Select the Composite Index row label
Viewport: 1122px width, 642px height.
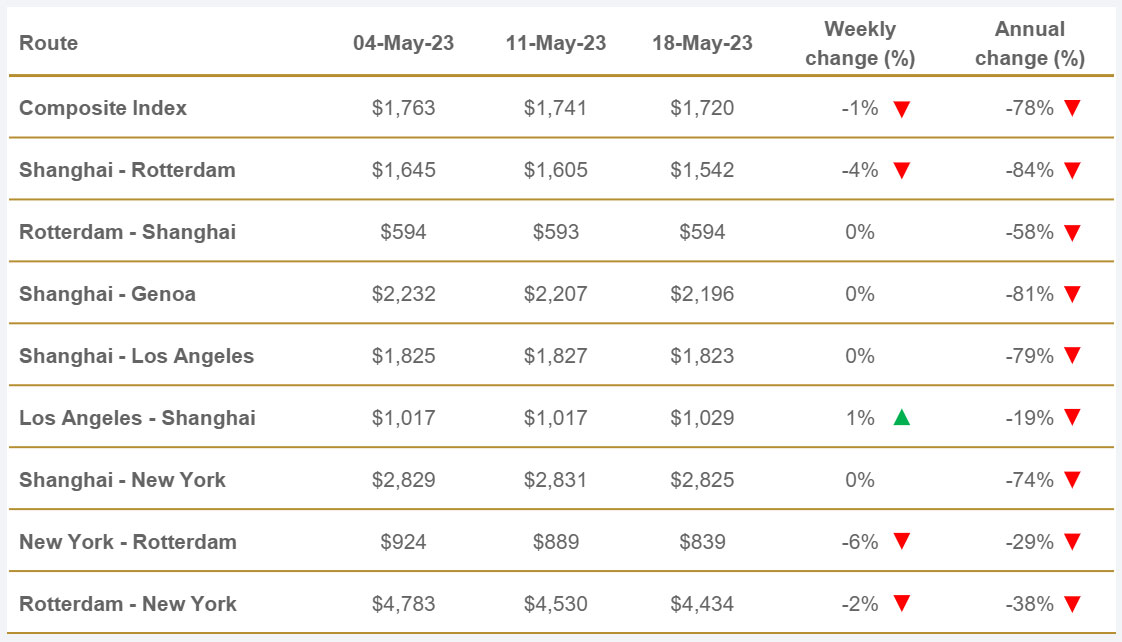[103, 108]
